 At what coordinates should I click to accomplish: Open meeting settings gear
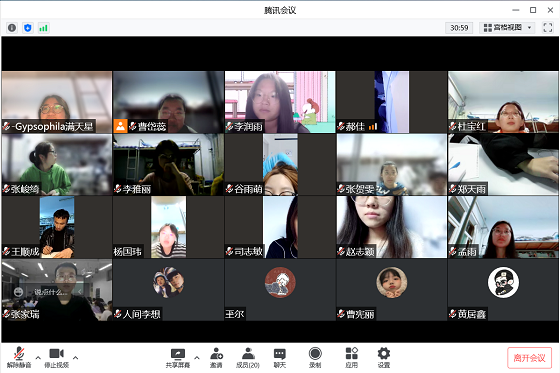(x=384, y=358)
